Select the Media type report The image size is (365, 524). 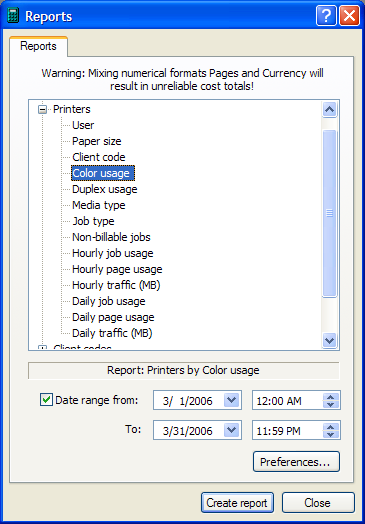pos(99,205)
